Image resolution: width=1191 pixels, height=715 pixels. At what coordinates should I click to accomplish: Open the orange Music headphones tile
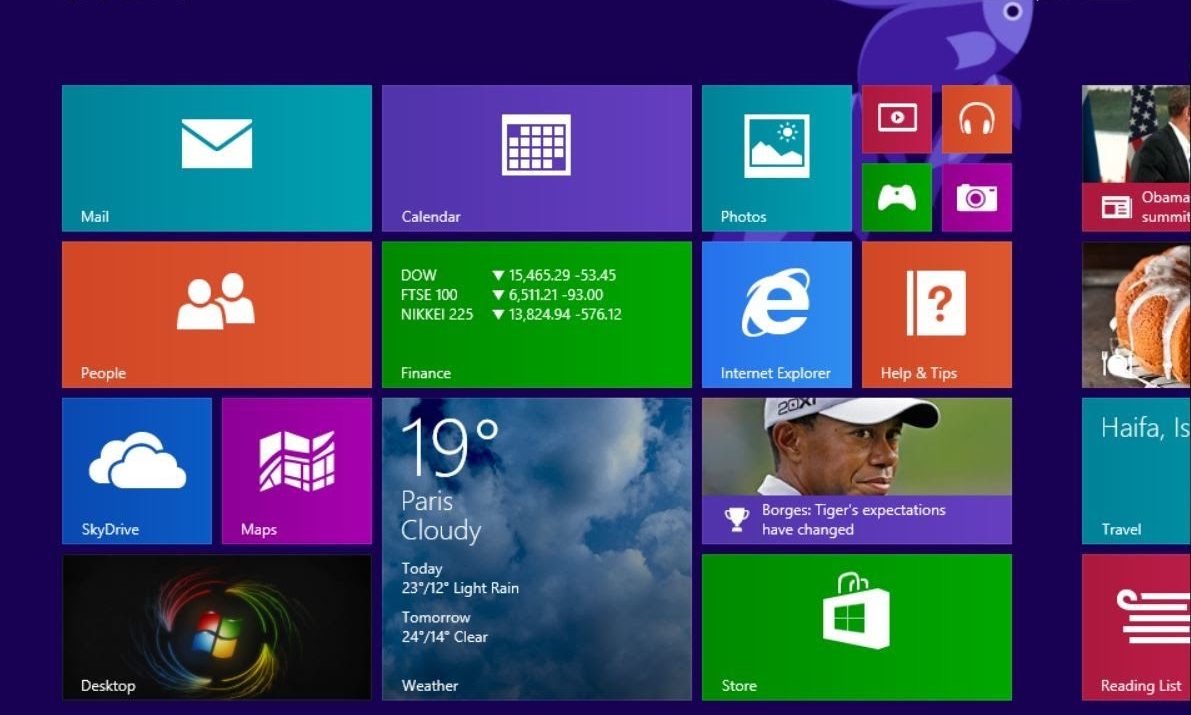[976, 119]
